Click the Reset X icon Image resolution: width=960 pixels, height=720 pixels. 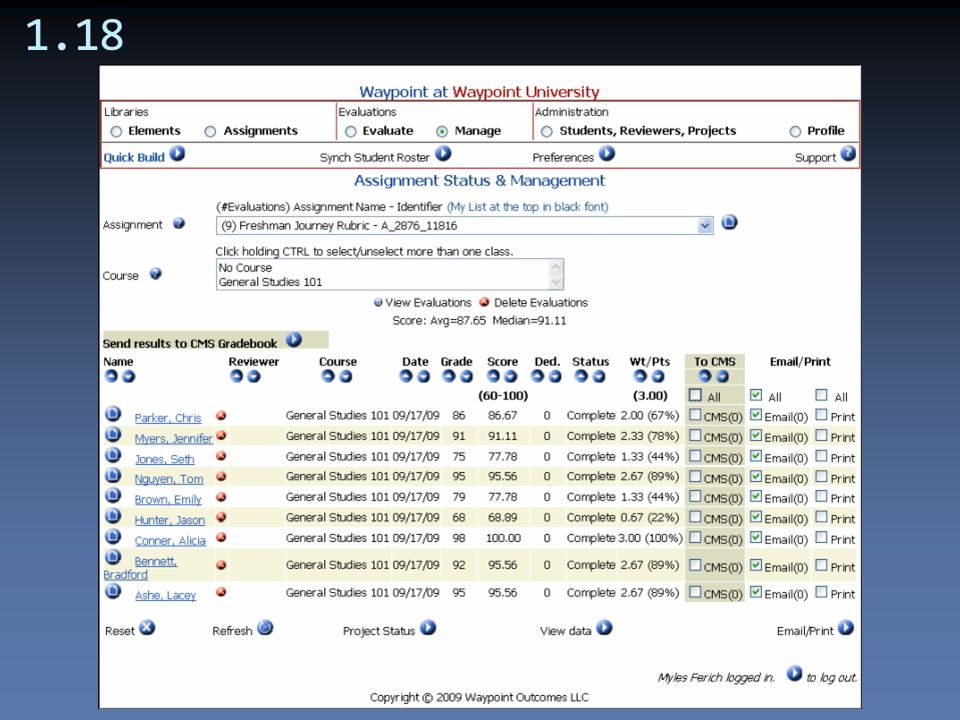click(x=147, y=628)
